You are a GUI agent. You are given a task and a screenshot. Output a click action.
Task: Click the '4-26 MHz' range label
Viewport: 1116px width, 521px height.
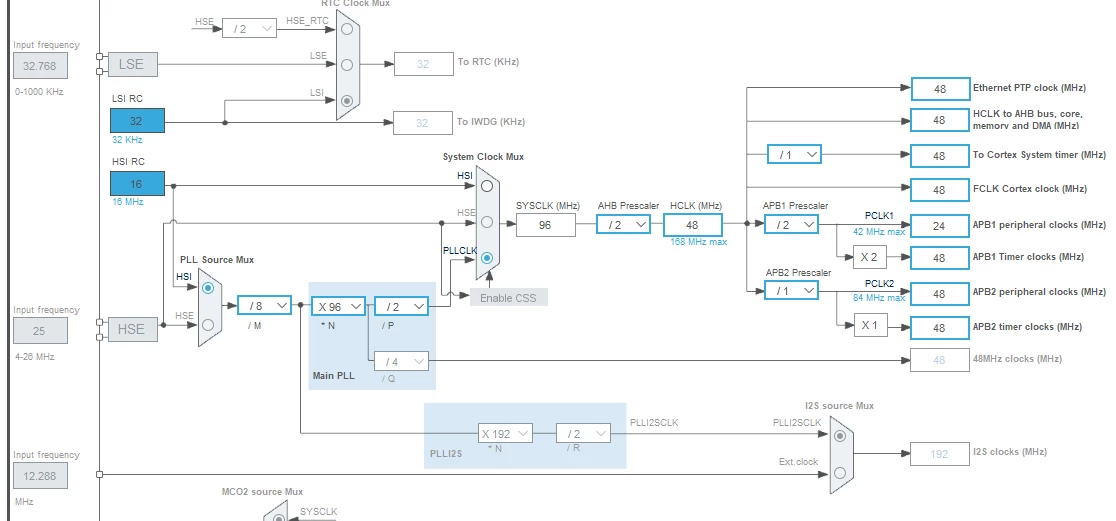tap(33, 357)
